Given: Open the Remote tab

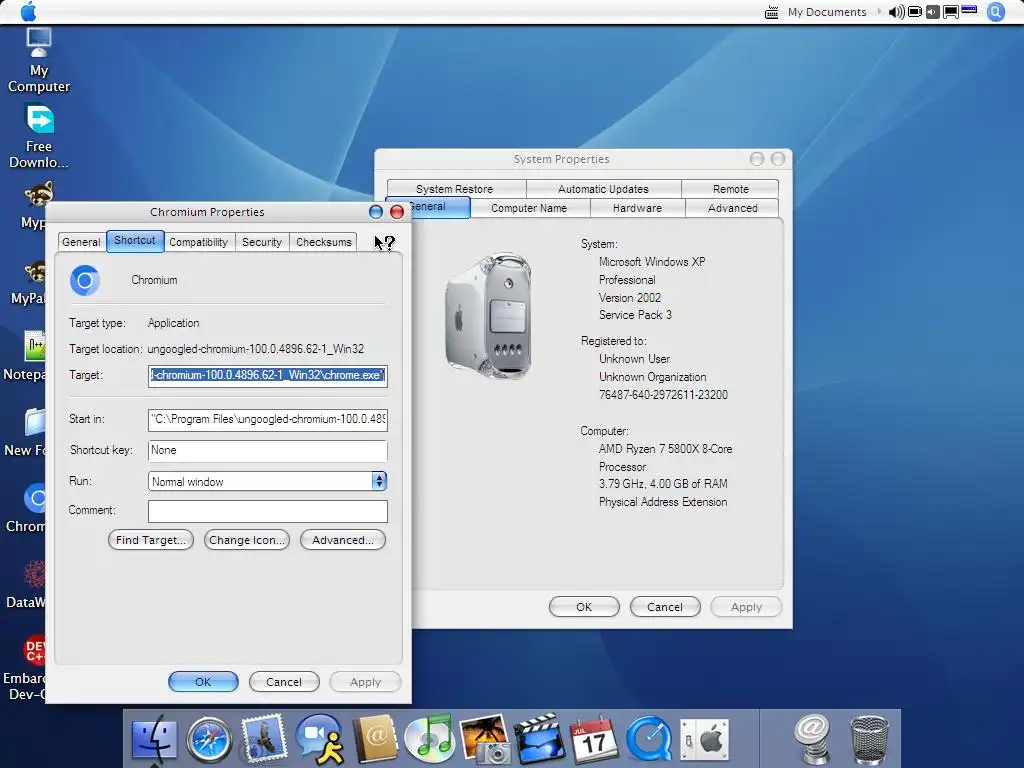Looking at the screenshot, I should [x=730, y=189].
